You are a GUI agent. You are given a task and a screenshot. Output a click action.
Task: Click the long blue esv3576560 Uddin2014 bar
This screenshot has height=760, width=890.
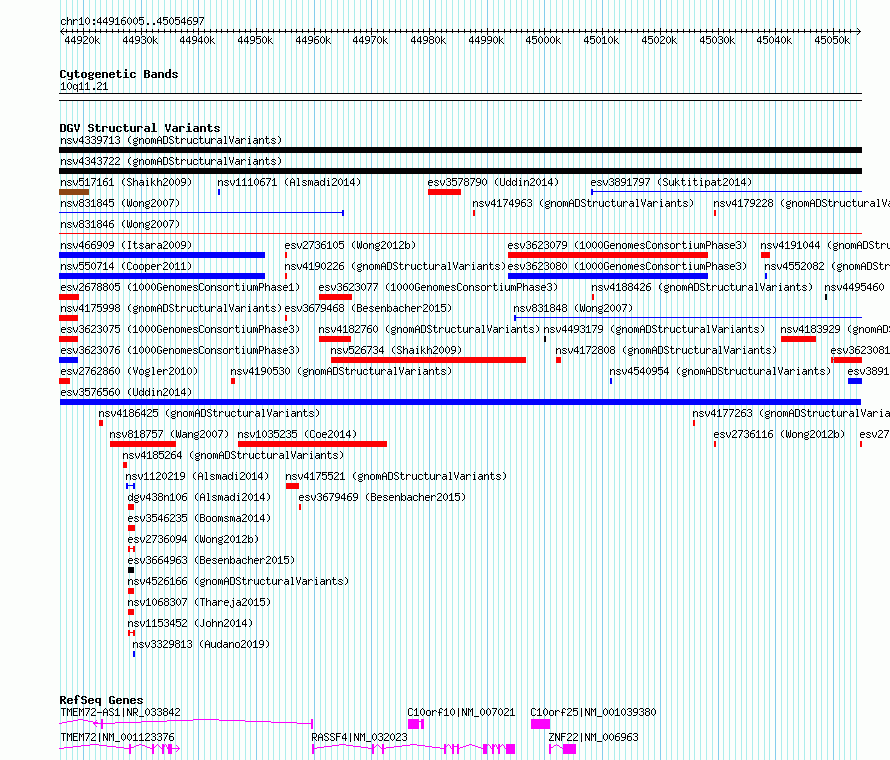click(x=461, y=402)
